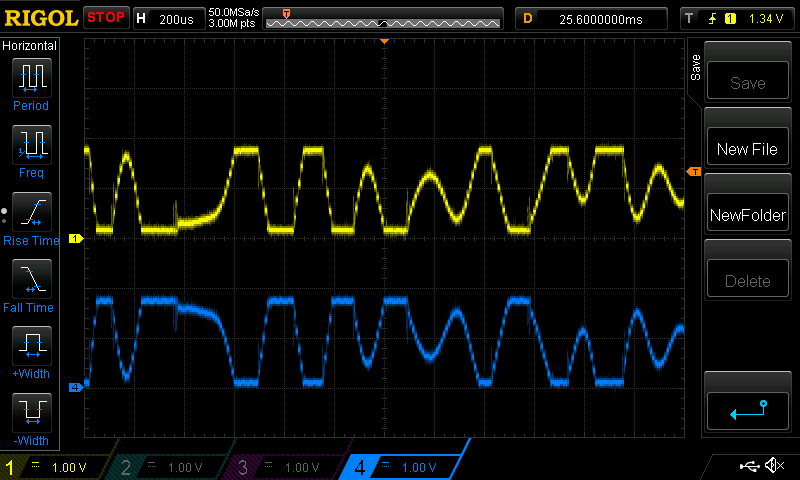Click the USB connection icon
The width and height of the screenshot is (800, 480).
[x=749, y=465]
